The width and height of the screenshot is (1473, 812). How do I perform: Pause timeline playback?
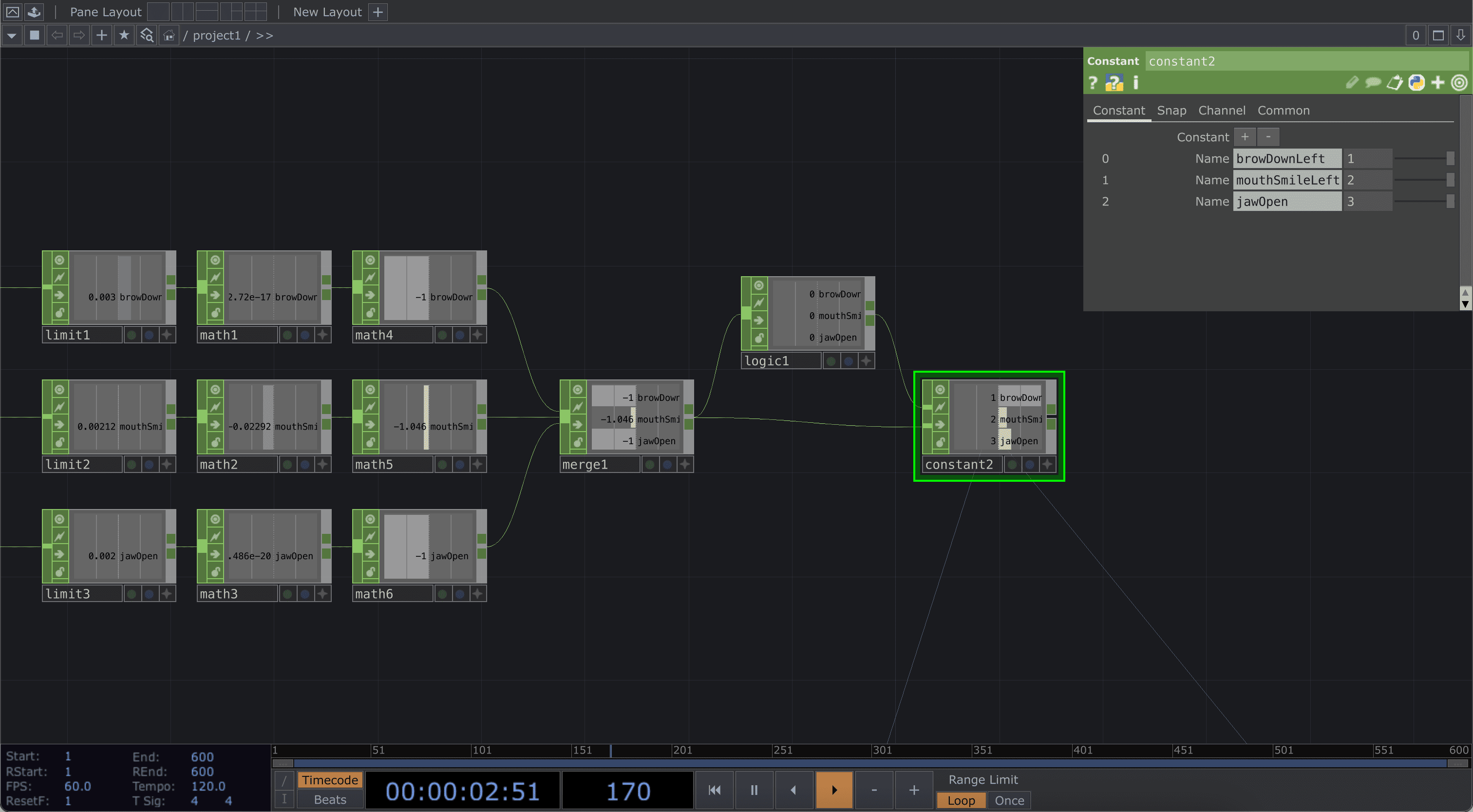754,790
